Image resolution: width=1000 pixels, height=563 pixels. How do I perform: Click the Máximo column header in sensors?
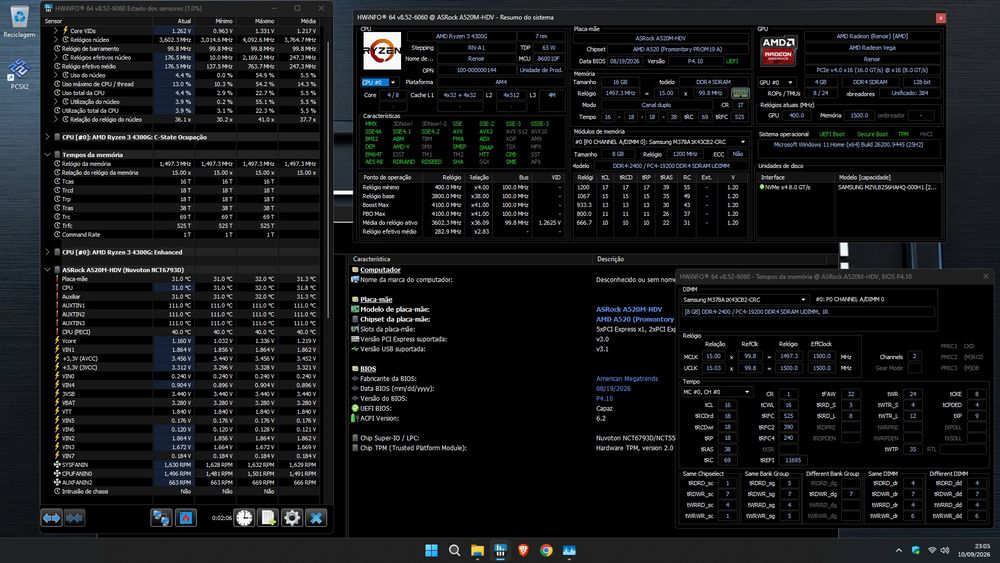264,21
